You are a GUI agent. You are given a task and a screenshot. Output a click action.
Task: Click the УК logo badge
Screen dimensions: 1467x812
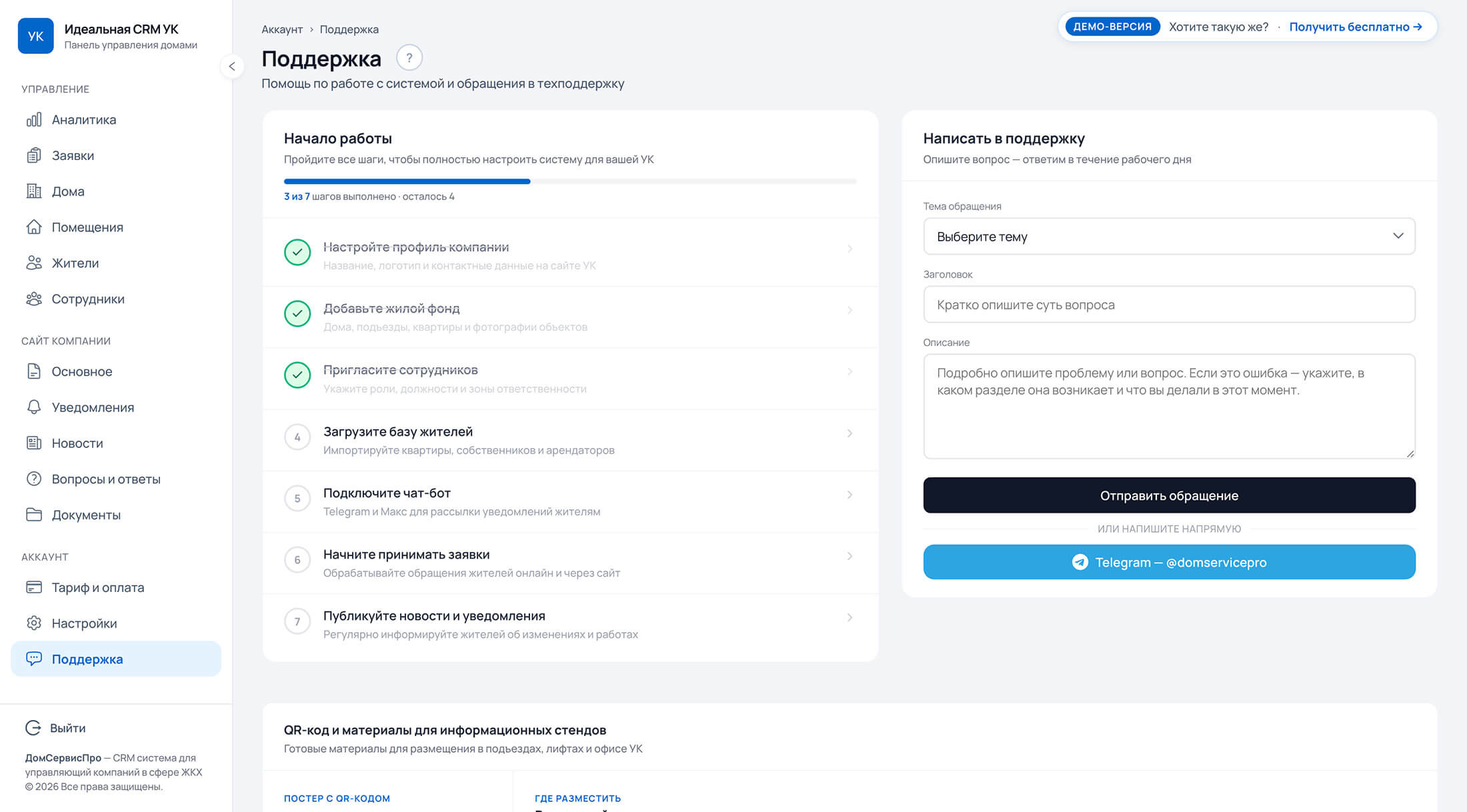(35, 36)
